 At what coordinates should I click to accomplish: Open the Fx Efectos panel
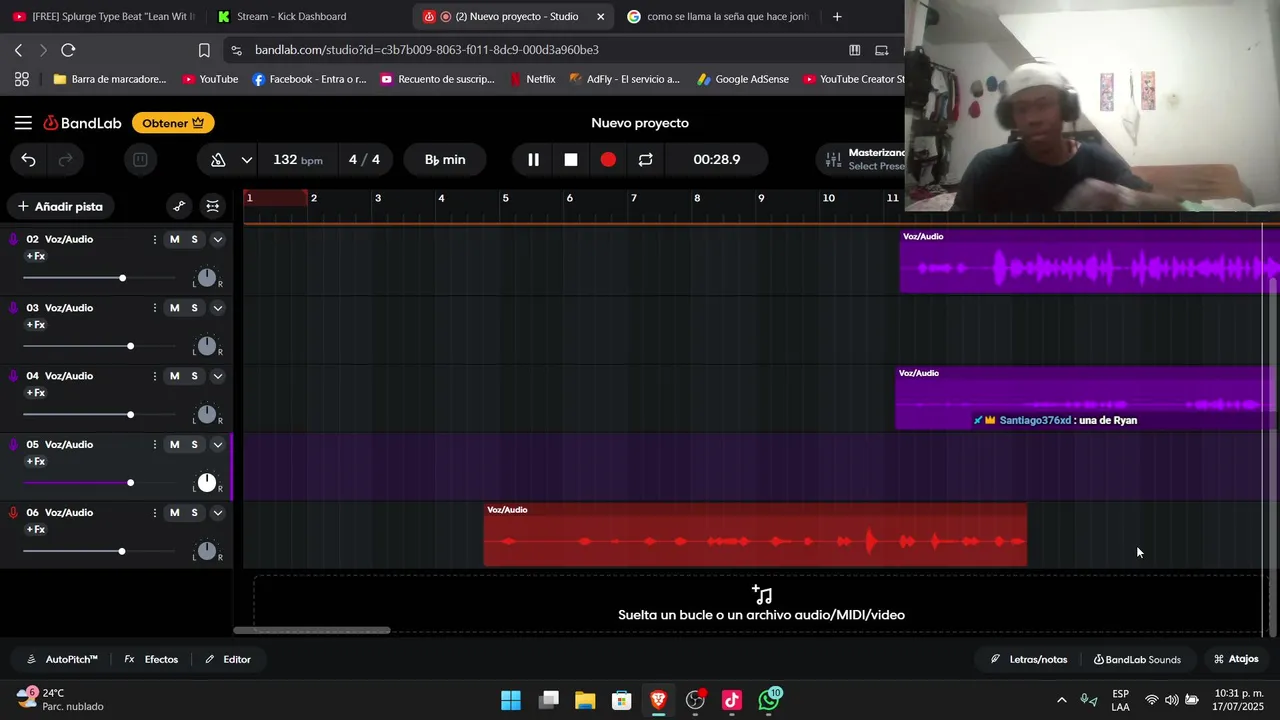(151, 659)
